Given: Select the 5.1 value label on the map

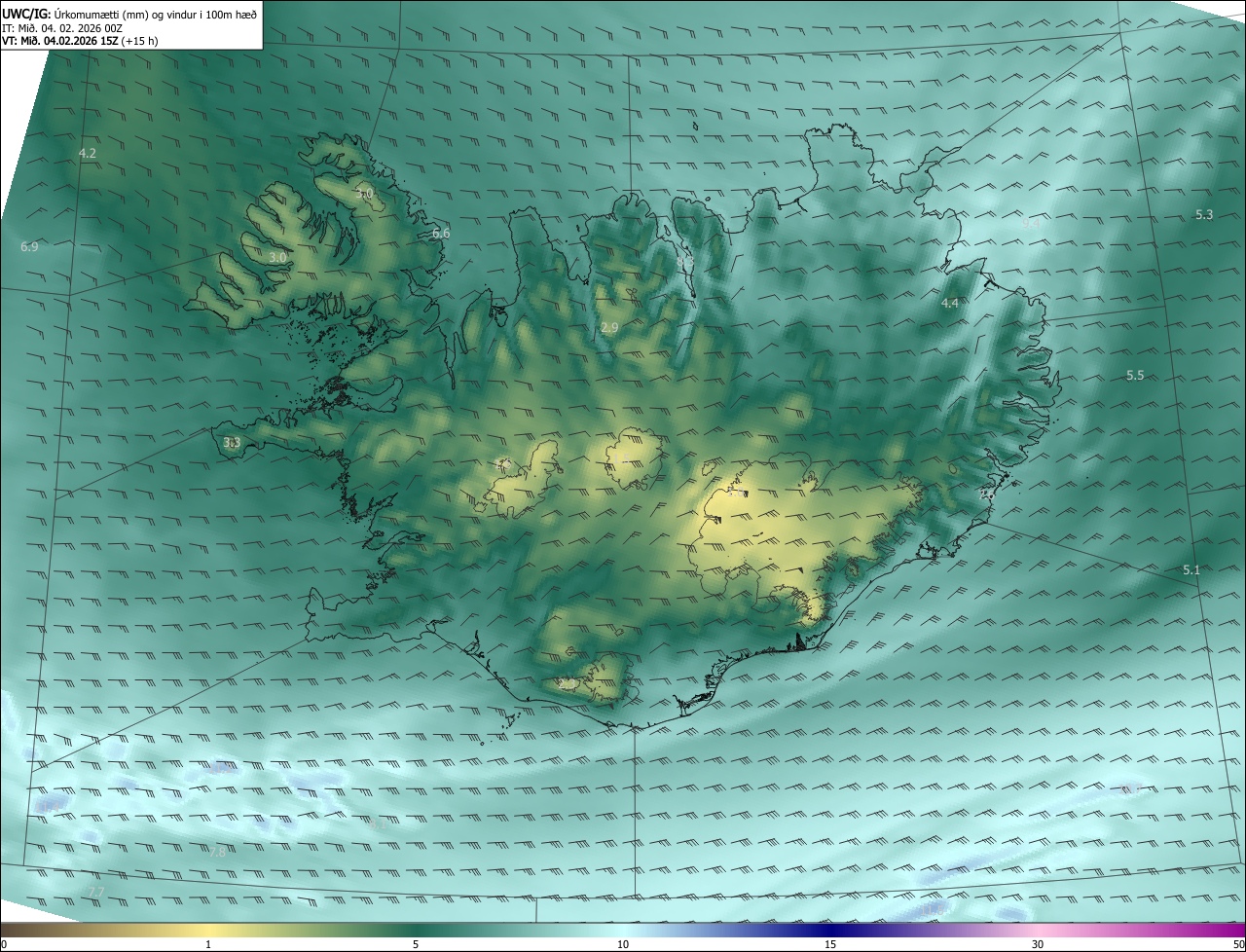Looking at the screenshot, I should tap(1191, 570).
